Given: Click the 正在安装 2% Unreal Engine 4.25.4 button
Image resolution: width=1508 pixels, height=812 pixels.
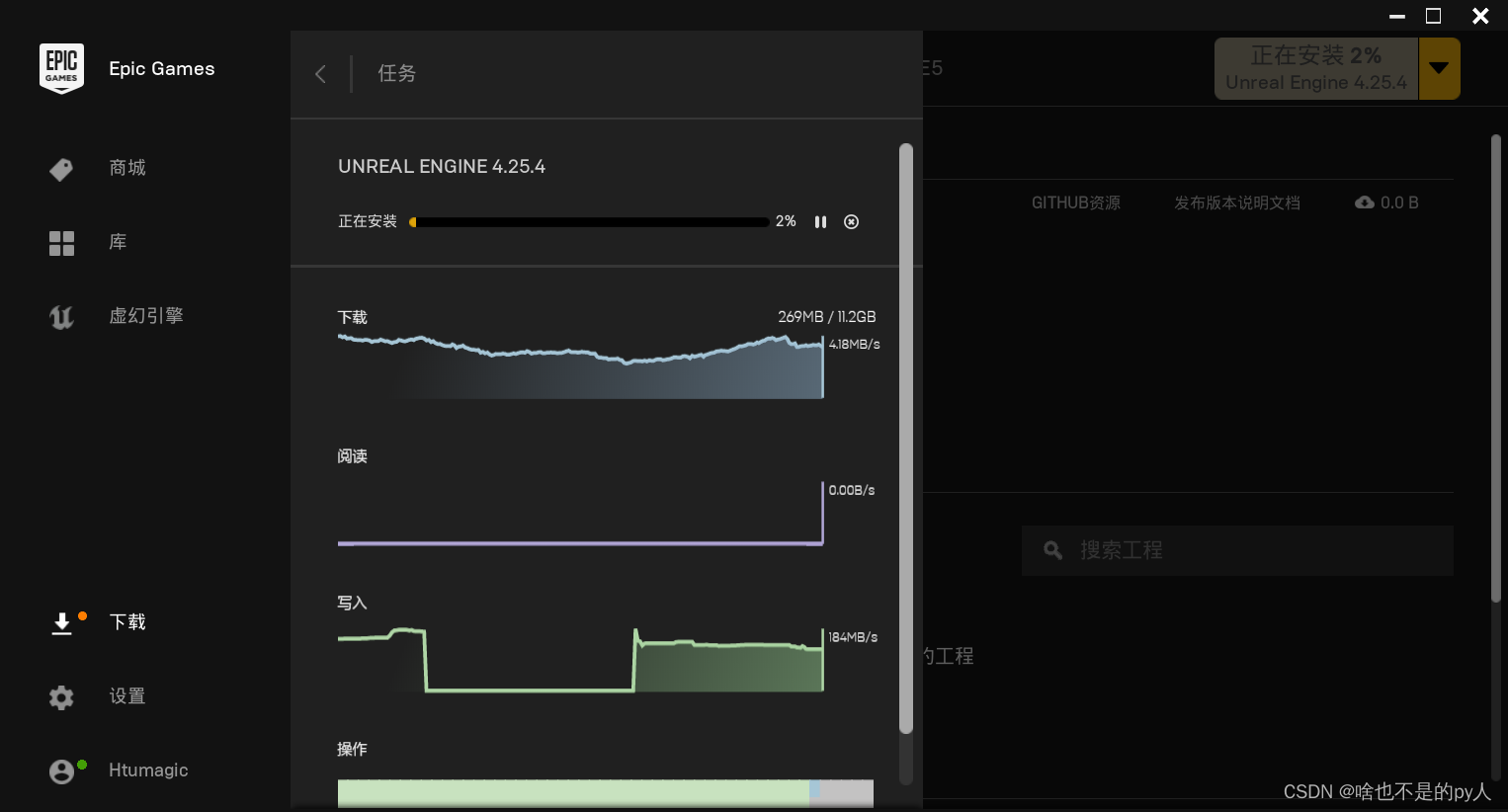Looking at the screenshot, I should (x=1316, y=68).
